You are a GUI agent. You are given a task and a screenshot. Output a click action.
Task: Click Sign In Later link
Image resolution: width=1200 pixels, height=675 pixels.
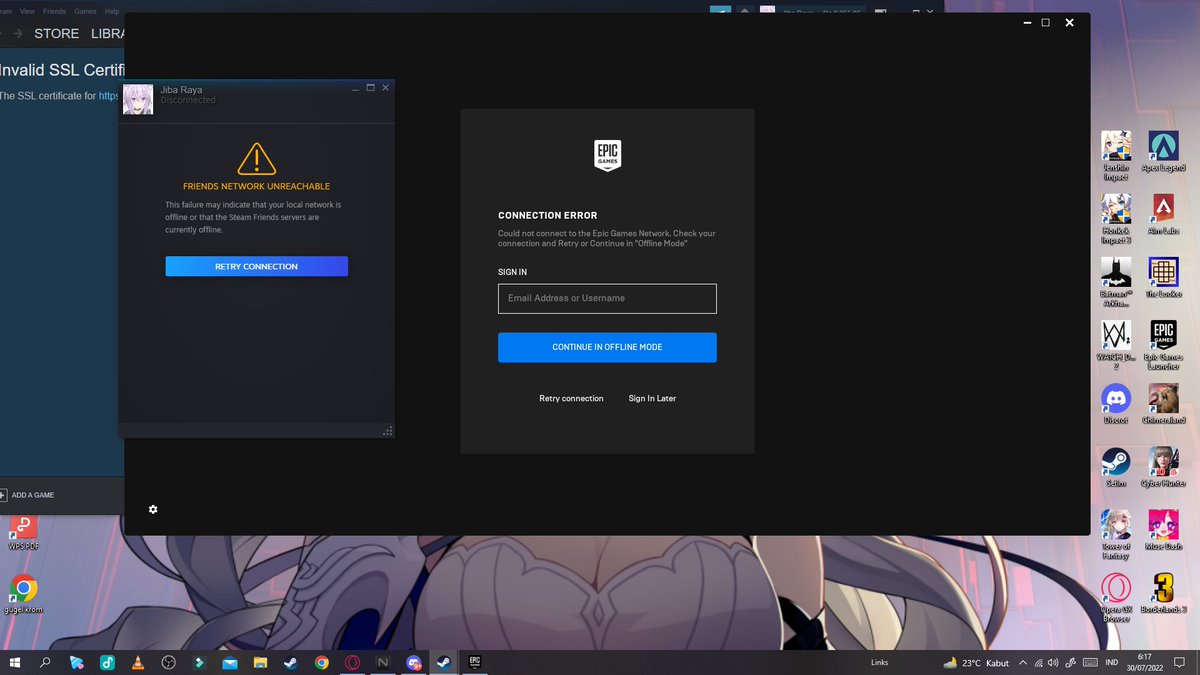[652, 398]
